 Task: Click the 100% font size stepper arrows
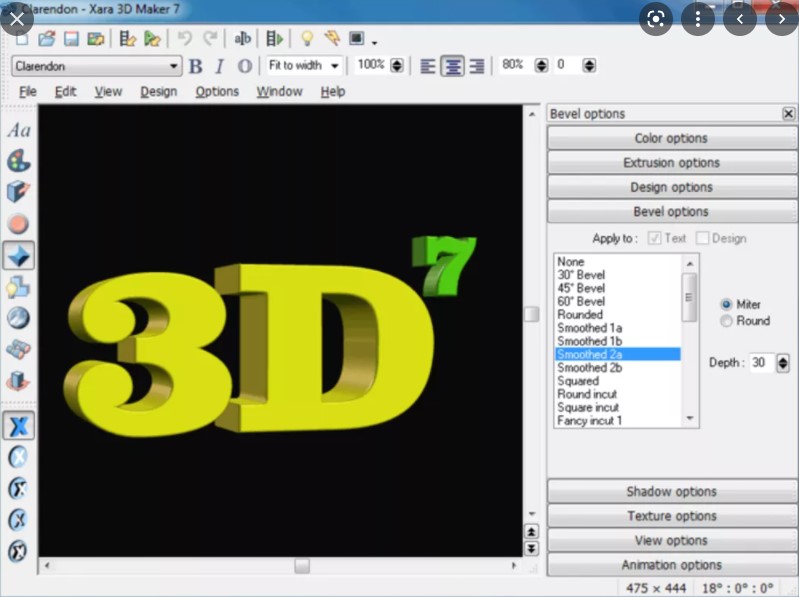397,65
